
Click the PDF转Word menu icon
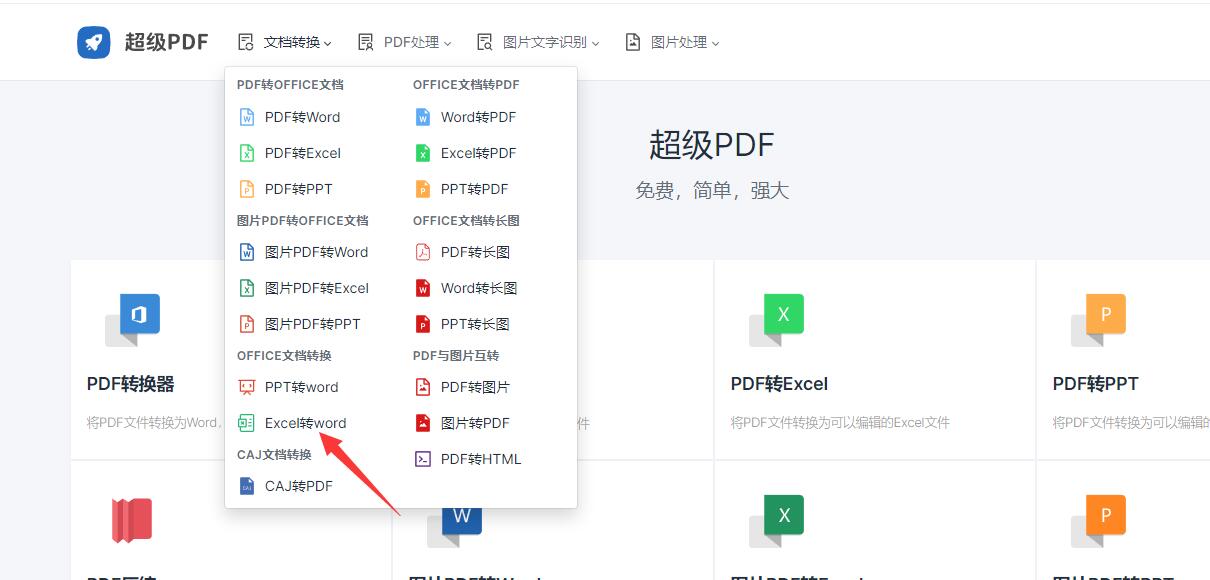[247, 117]
